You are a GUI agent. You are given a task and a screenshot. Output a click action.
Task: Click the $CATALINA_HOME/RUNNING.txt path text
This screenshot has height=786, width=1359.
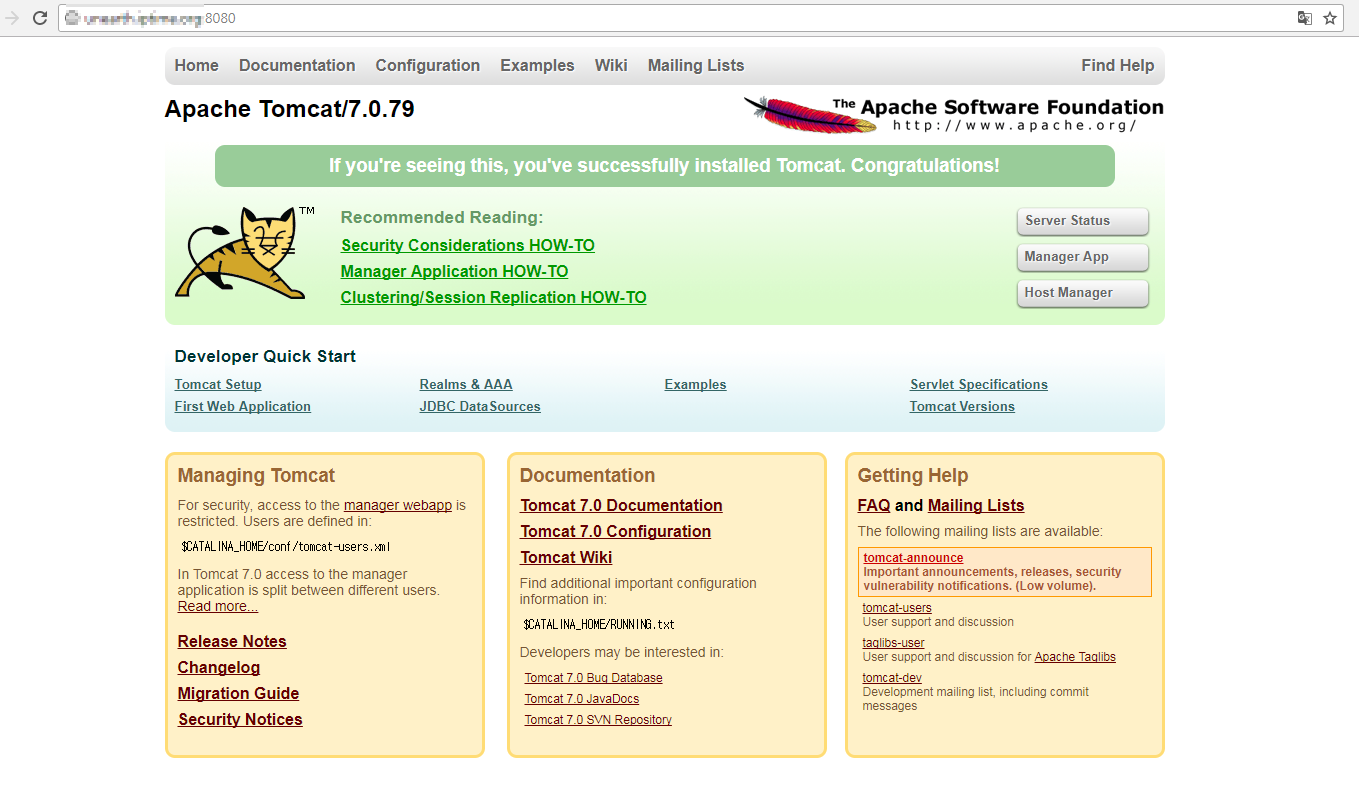tap(599, 625)
